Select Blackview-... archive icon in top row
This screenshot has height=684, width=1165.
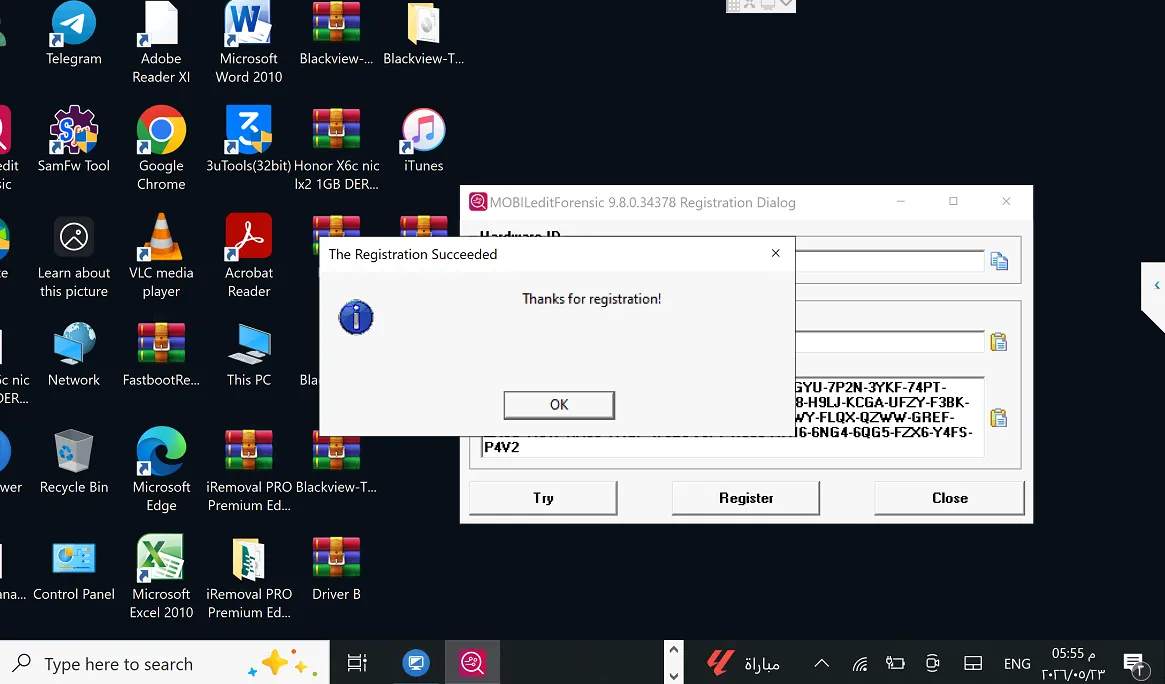[x=337, y=33]
